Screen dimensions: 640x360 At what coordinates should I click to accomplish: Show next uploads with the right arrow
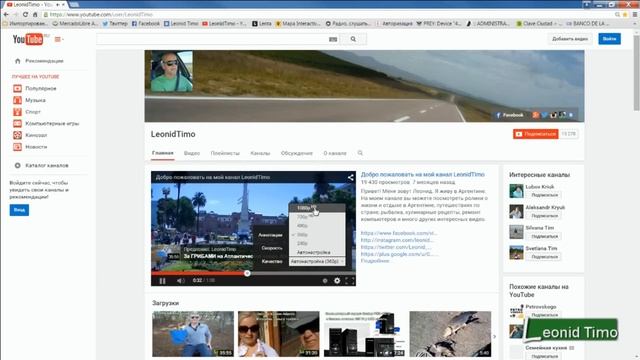494,337
